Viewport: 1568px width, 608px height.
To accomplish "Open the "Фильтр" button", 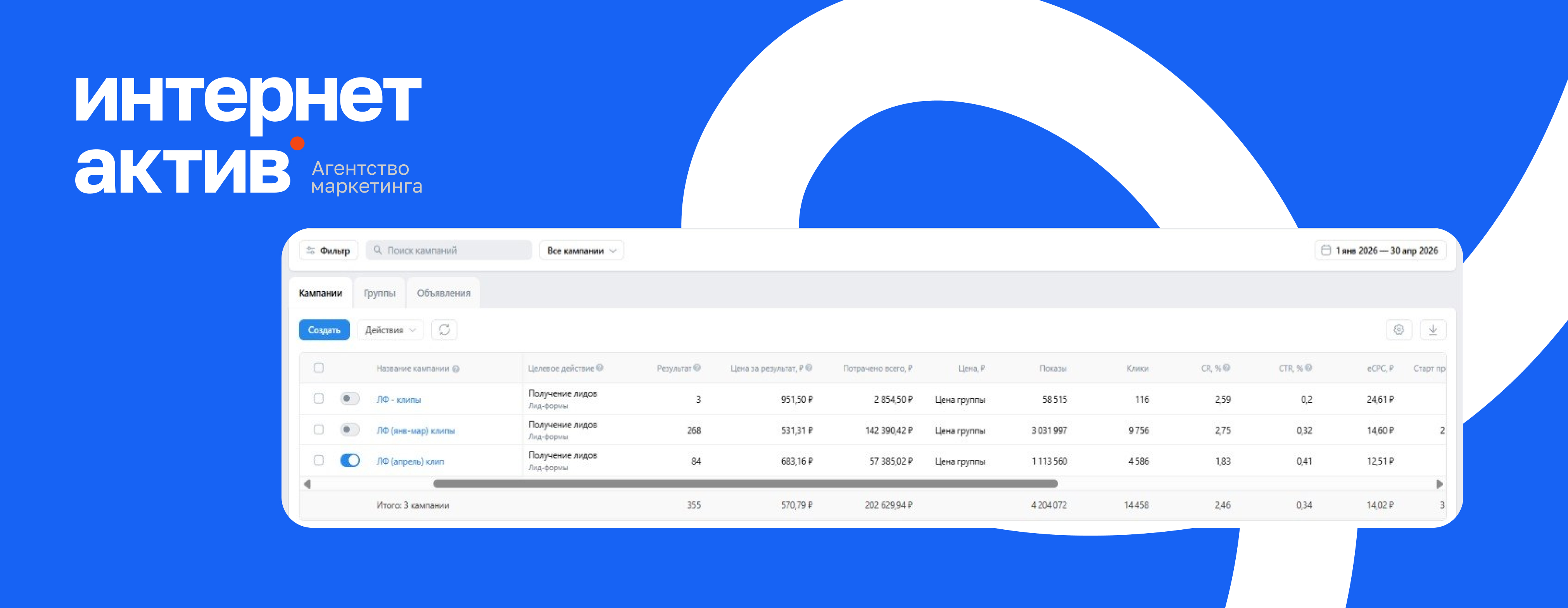I will [x=329, y=251].
